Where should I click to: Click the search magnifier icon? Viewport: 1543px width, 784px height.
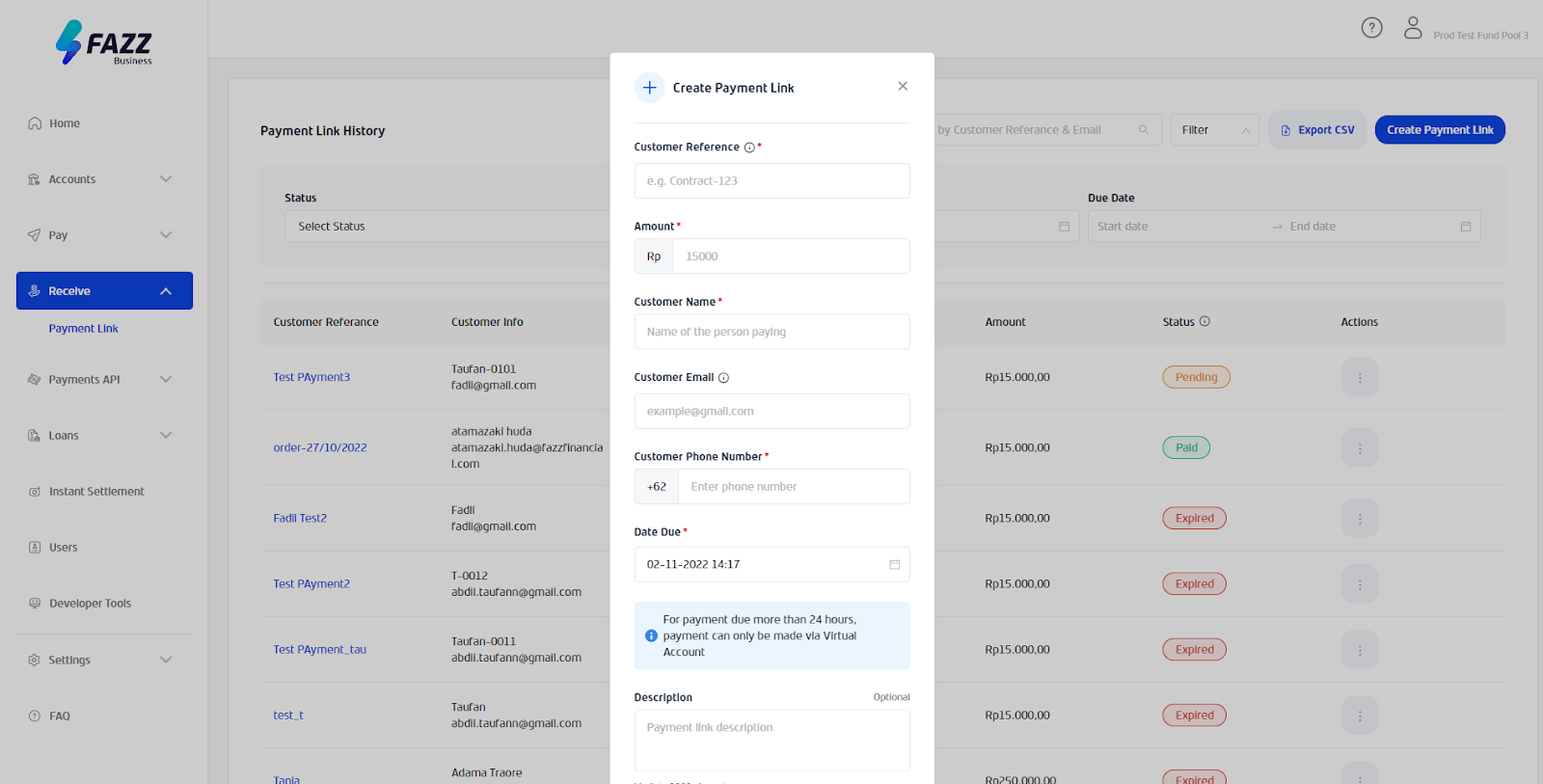[1144, 129]
